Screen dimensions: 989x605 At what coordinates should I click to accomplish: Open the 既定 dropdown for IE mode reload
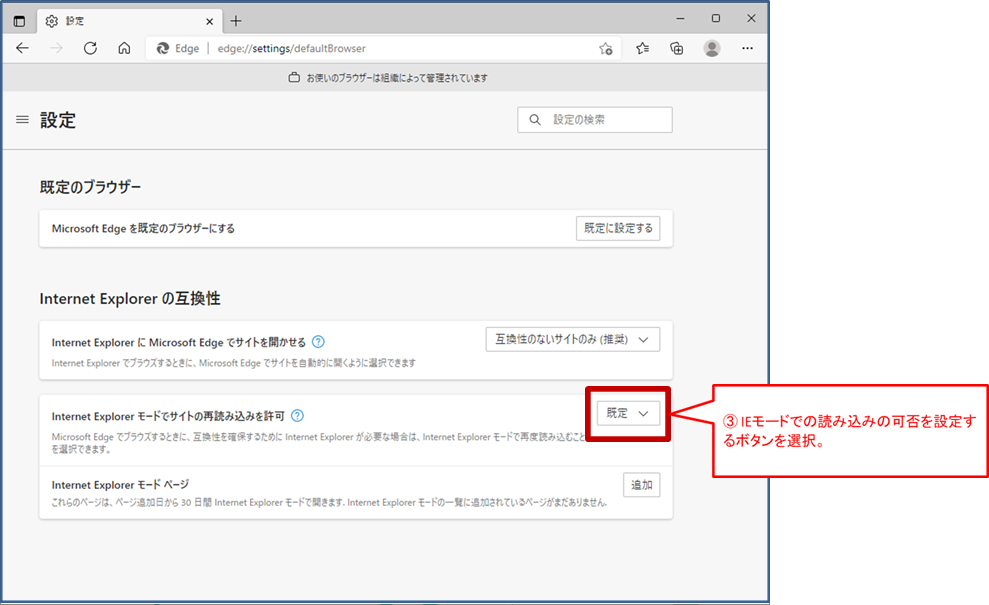tap(628, 413)
